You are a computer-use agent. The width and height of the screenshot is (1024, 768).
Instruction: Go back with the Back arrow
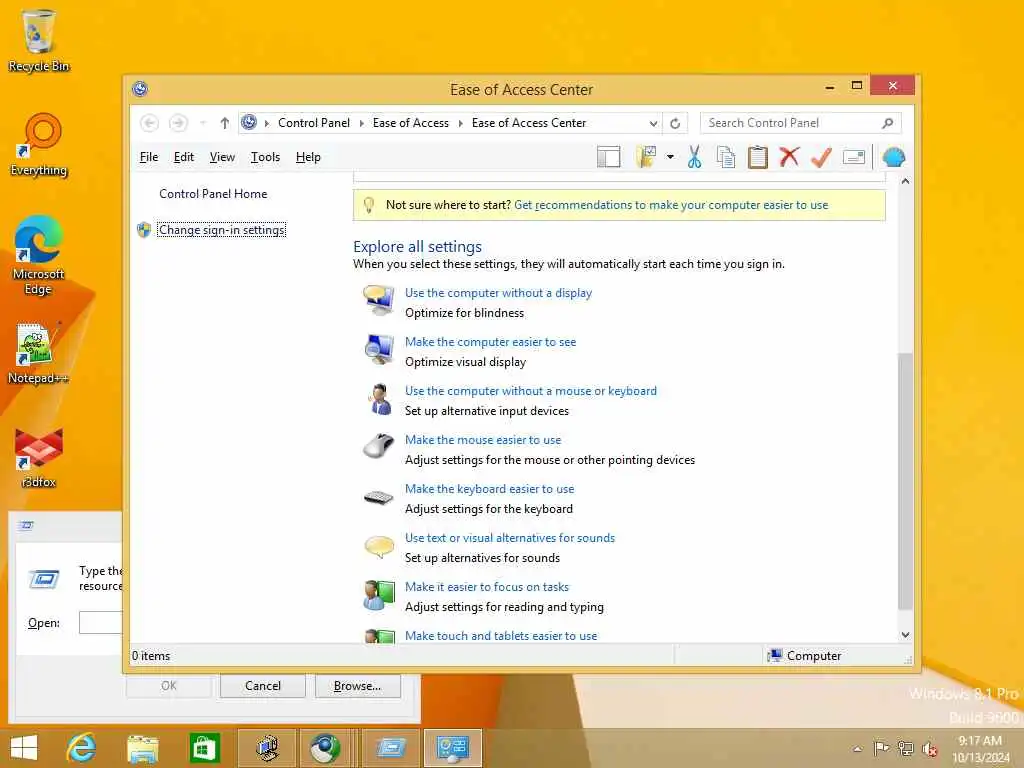tap(150, 123)
